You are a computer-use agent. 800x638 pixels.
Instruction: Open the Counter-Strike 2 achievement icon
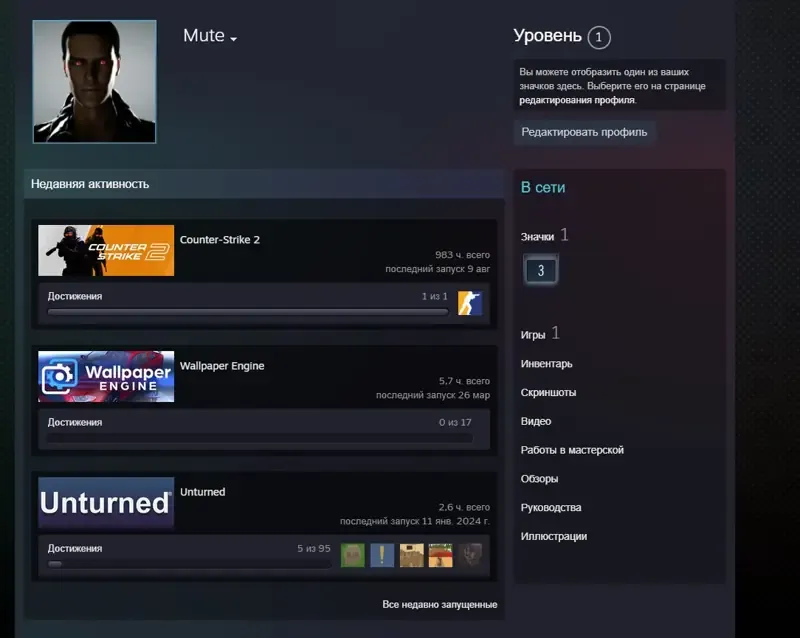coord(470,303)
